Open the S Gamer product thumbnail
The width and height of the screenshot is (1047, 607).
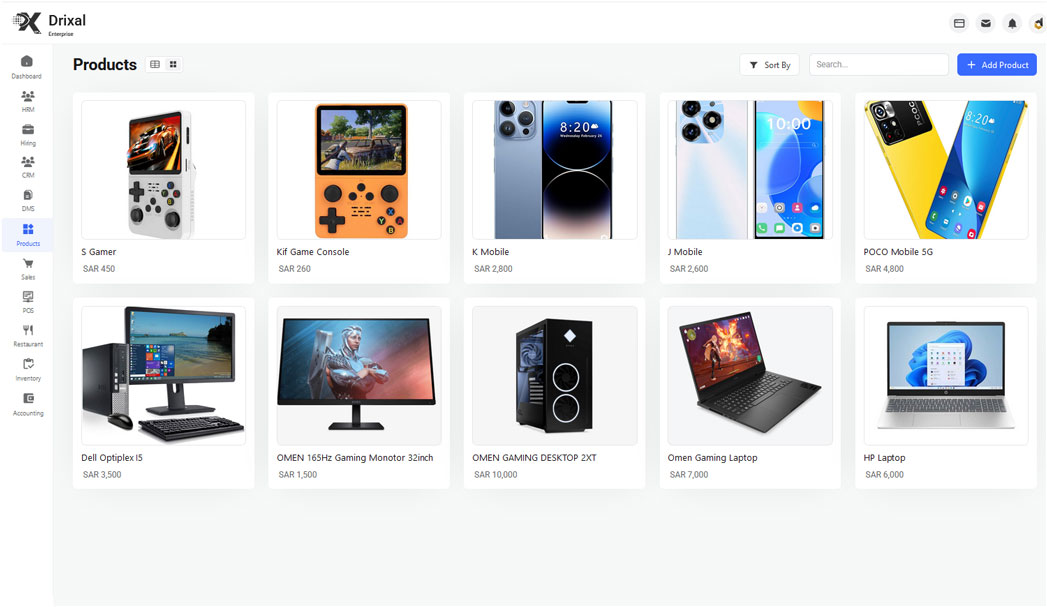click(164, 170)
